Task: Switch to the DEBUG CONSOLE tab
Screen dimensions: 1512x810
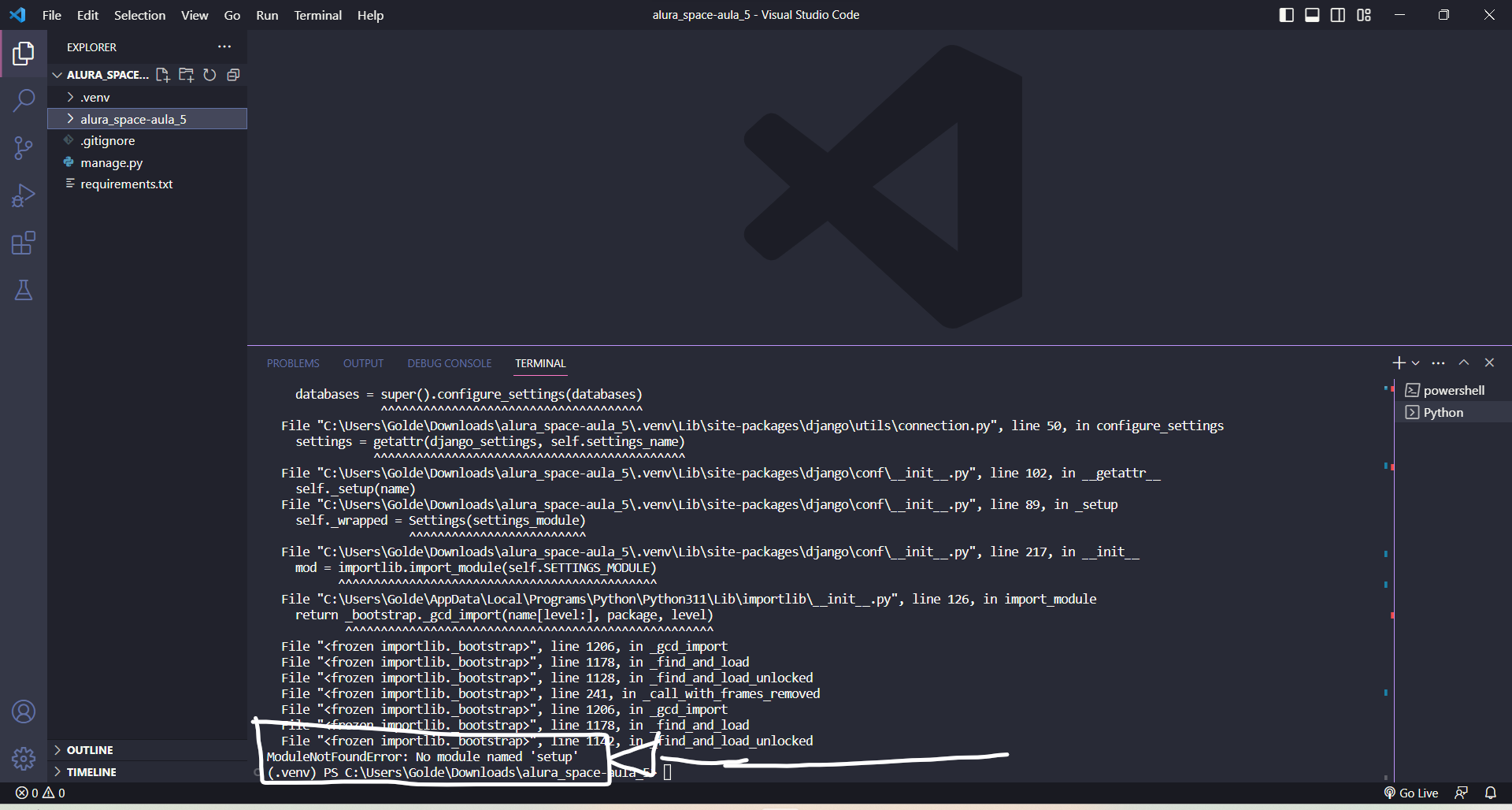Action: pos(449,363)
